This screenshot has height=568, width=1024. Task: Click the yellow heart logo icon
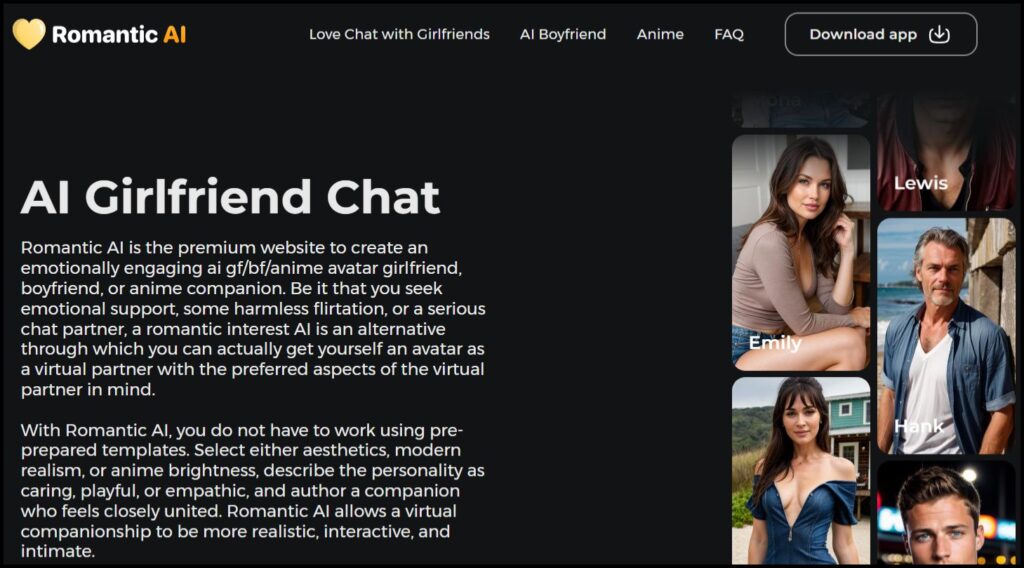point(29,34)
